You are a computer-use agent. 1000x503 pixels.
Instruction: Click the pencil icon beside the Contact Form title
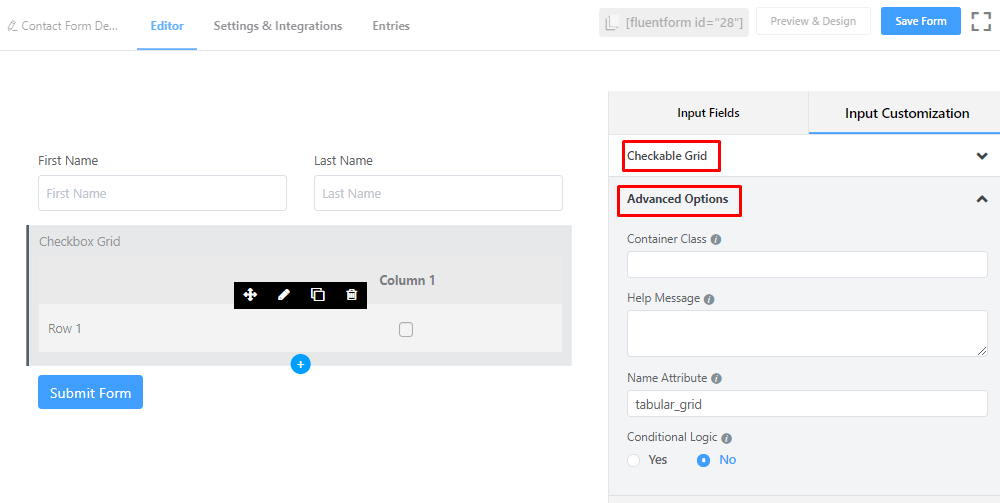[x=11, y=26]
